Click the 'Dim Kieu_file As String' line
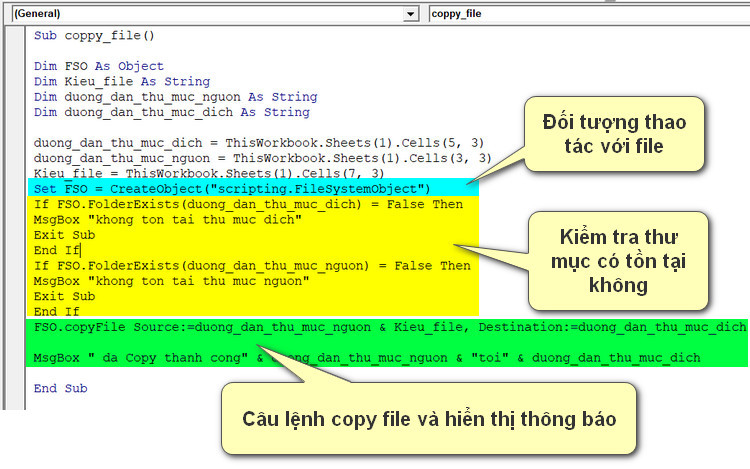 tap(121, 81)
